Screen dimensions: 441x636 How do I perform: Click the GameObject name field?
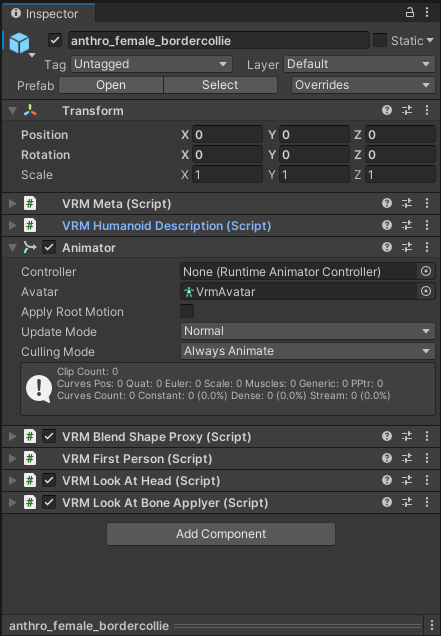[219, 41]
